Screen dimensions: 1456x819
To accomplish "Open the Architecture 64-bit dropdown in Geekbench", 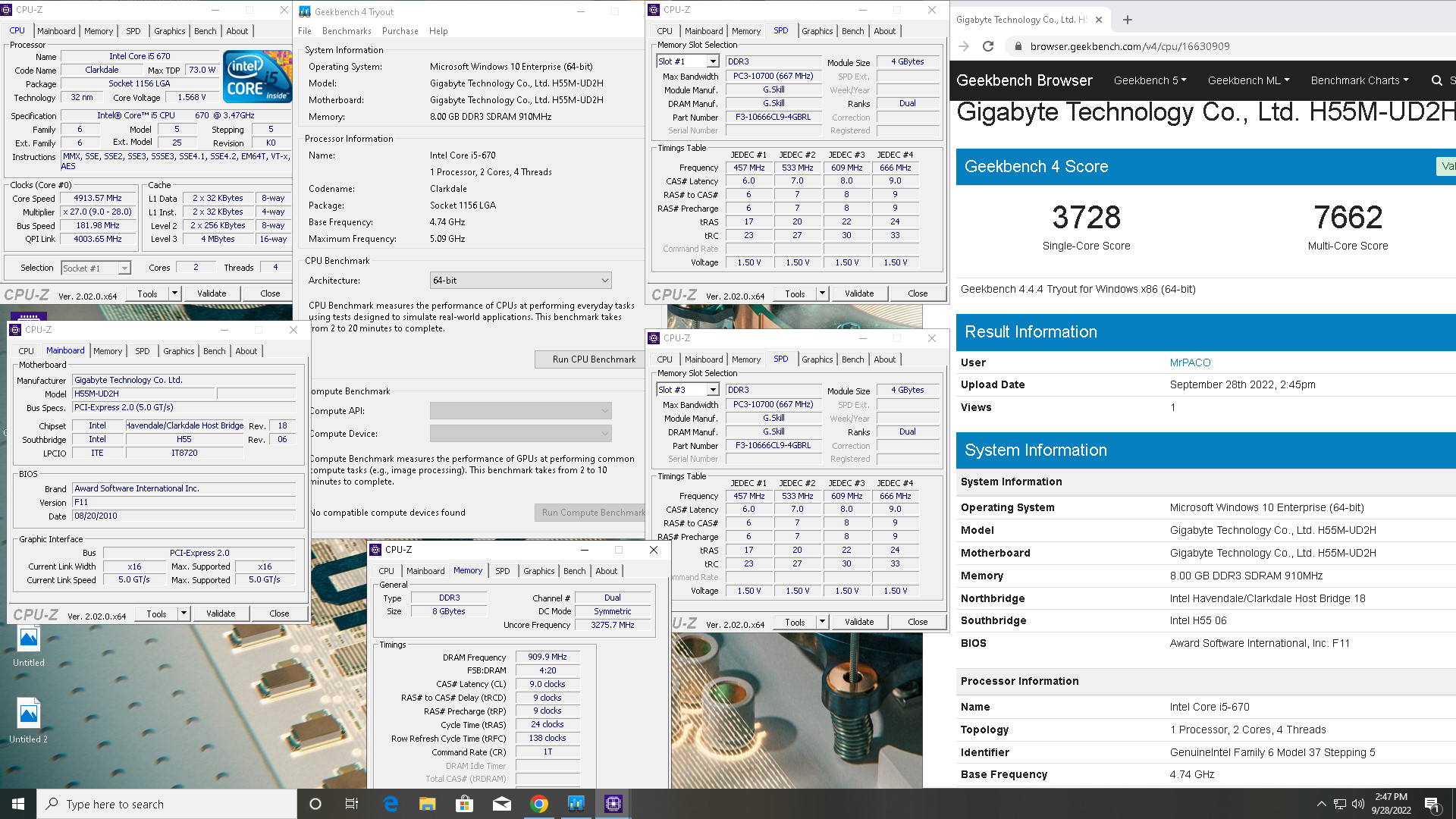I will pos(520,281).
